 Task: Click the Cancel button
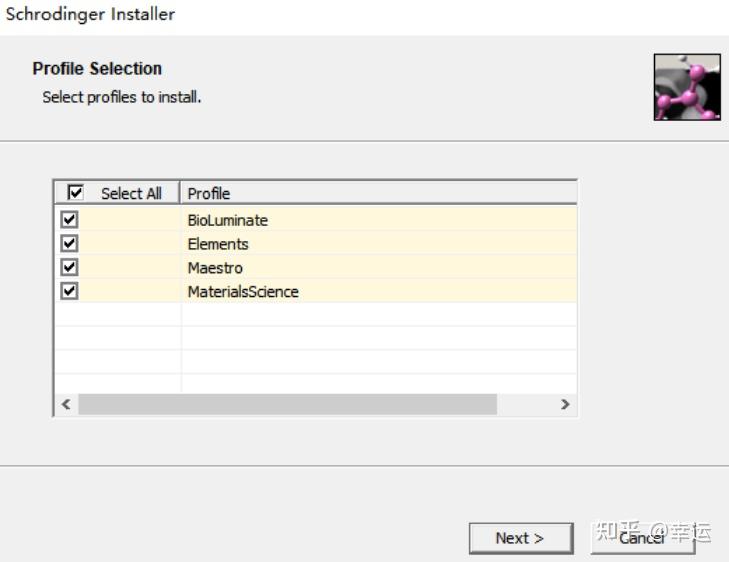tap(643, 538)
